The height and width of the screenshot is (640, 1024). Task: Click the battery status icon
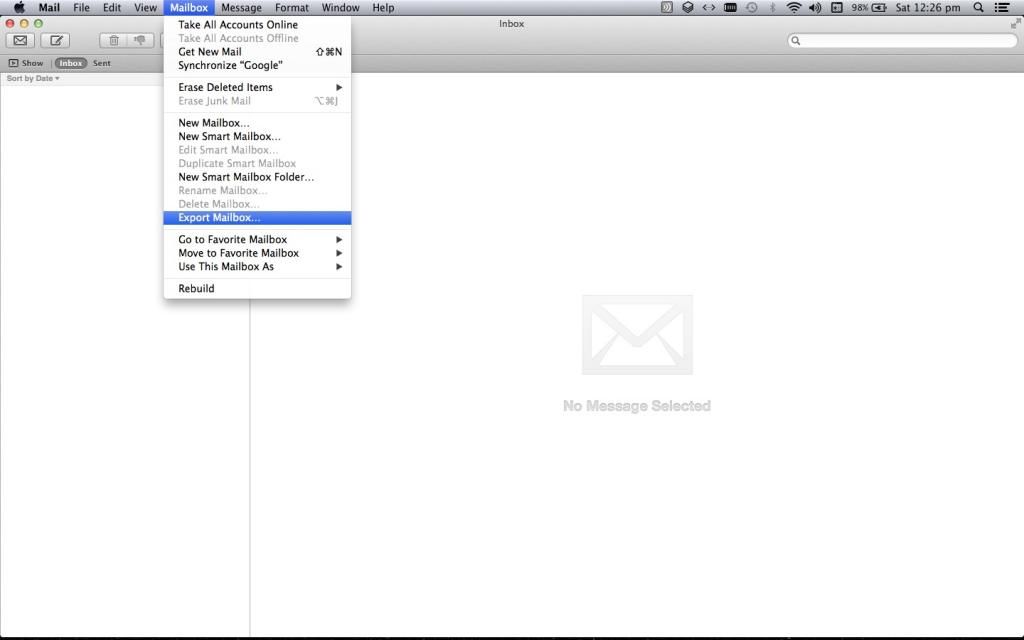pyautogui.click(x=879, y=8)
